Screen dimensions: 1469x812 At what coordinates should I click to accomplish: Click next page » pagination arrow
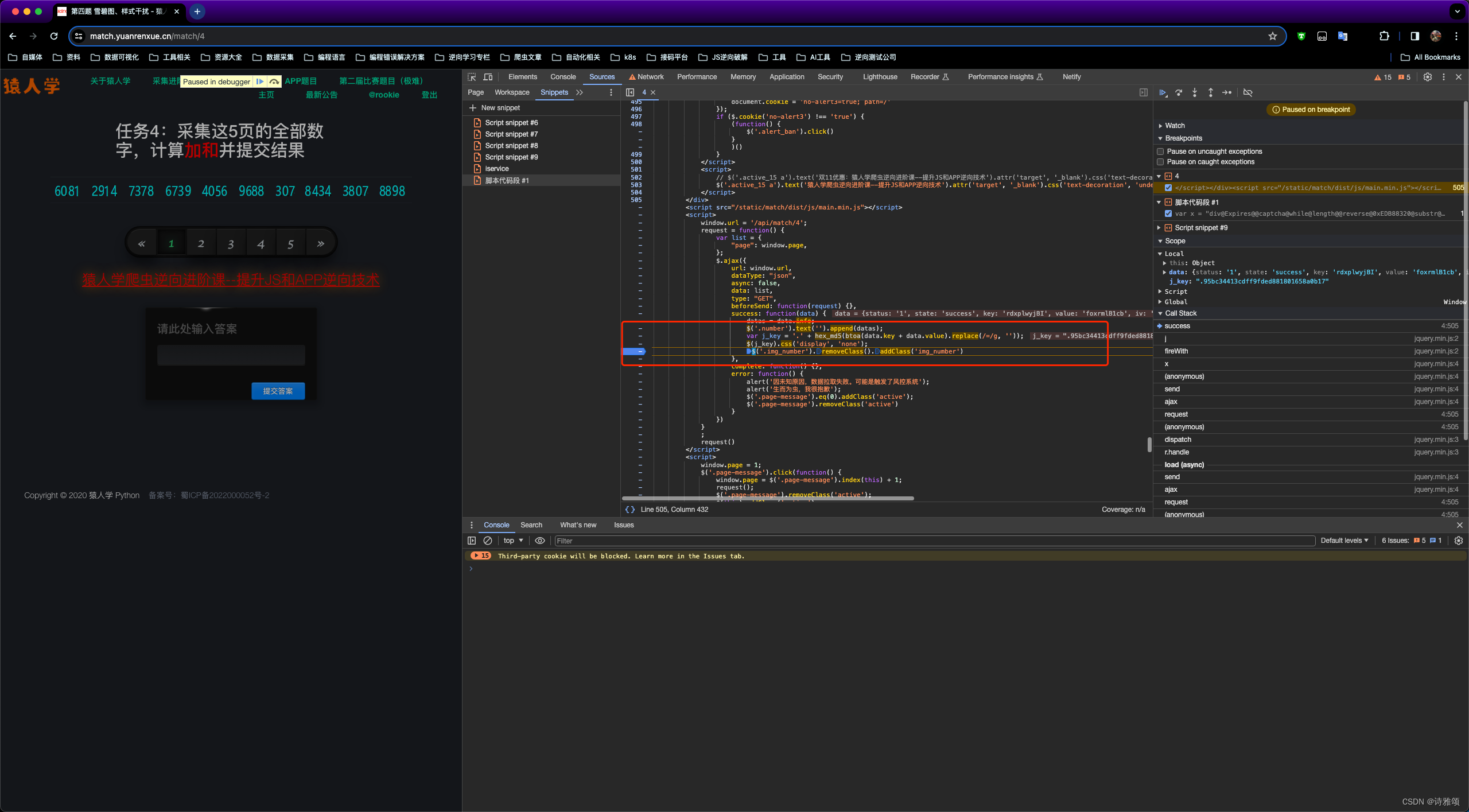coord(320,244)
